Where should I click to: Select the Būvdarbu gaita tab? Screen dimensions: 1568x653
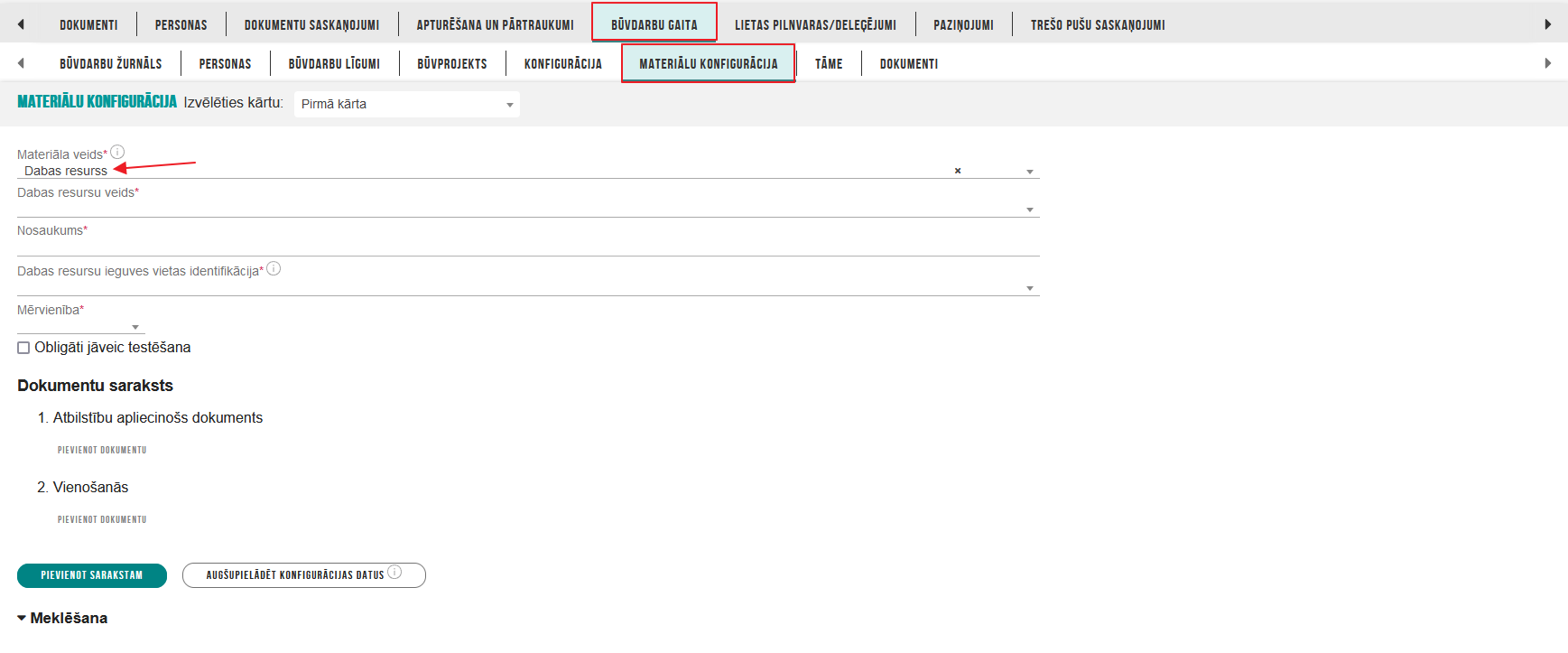[x=654, y=23]
